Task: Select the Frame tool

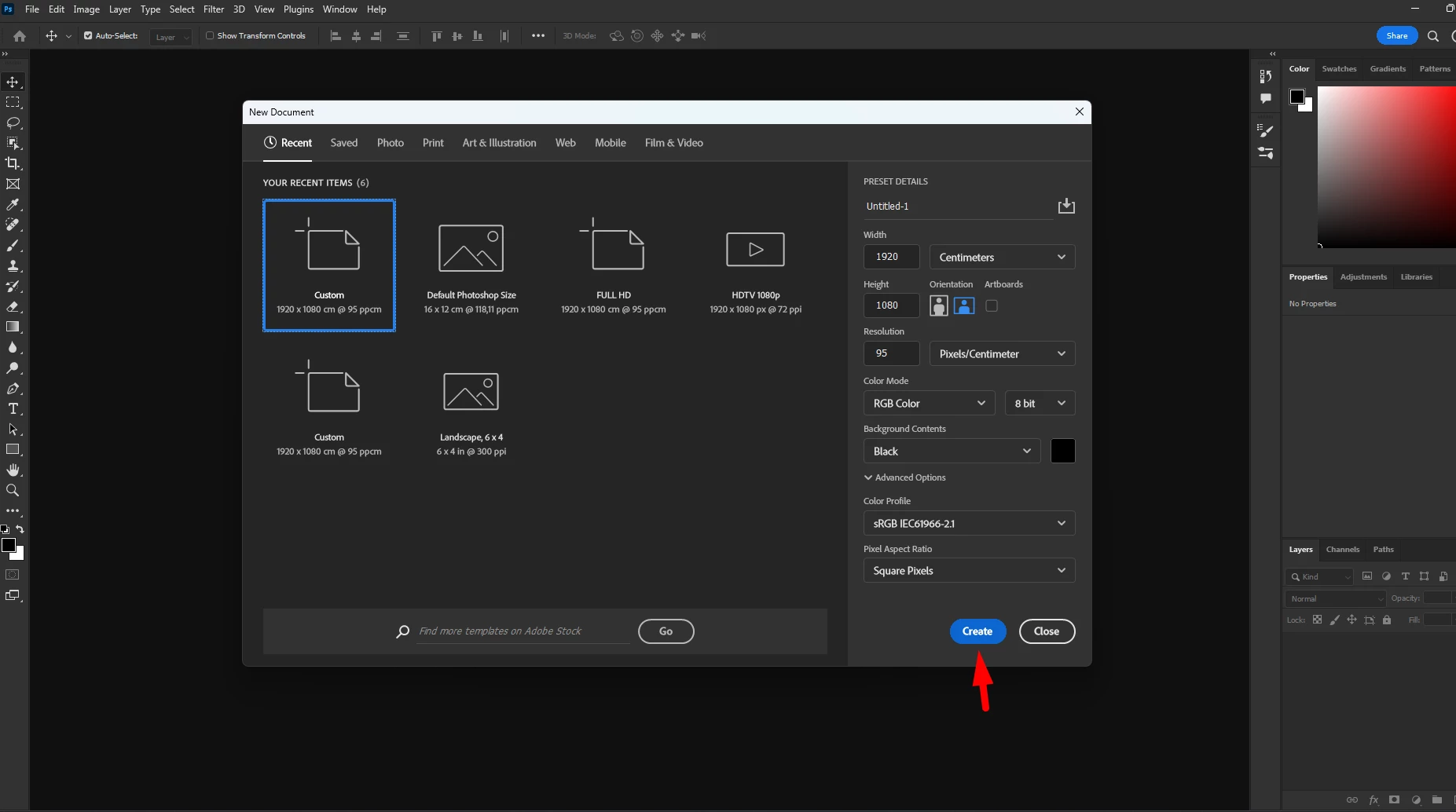Action: click(x=13, y=185)
